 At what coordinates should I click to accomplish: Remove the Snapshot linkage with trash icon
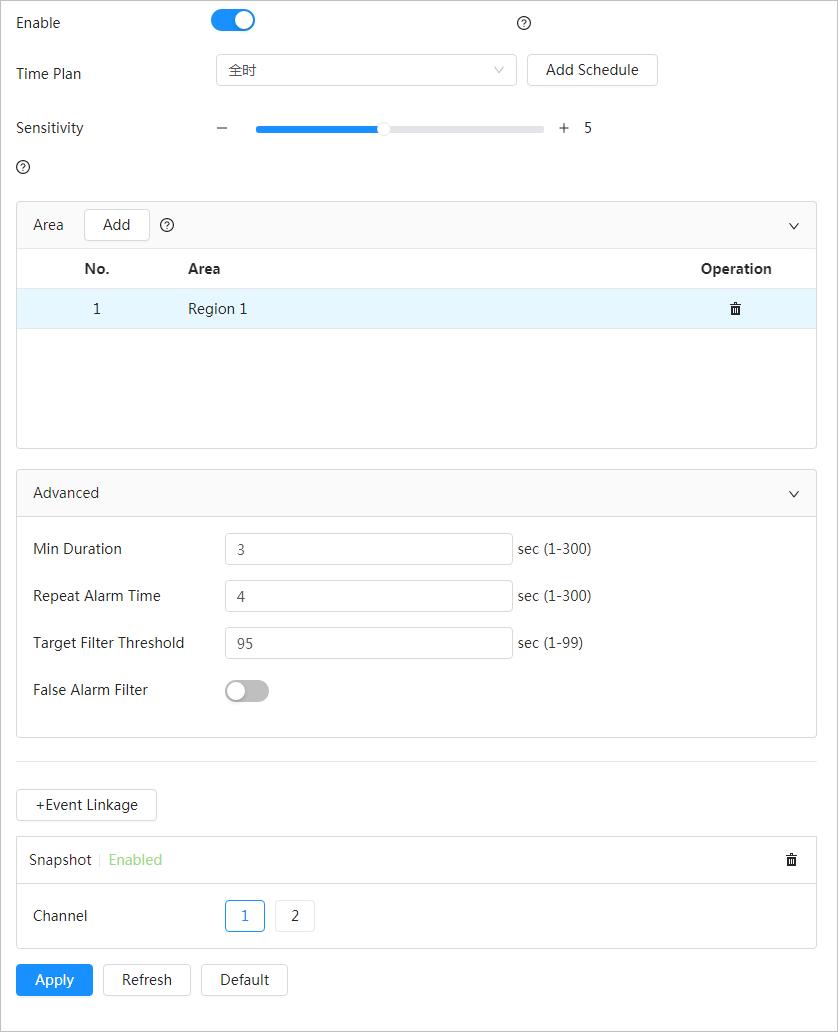click(791, 860)
